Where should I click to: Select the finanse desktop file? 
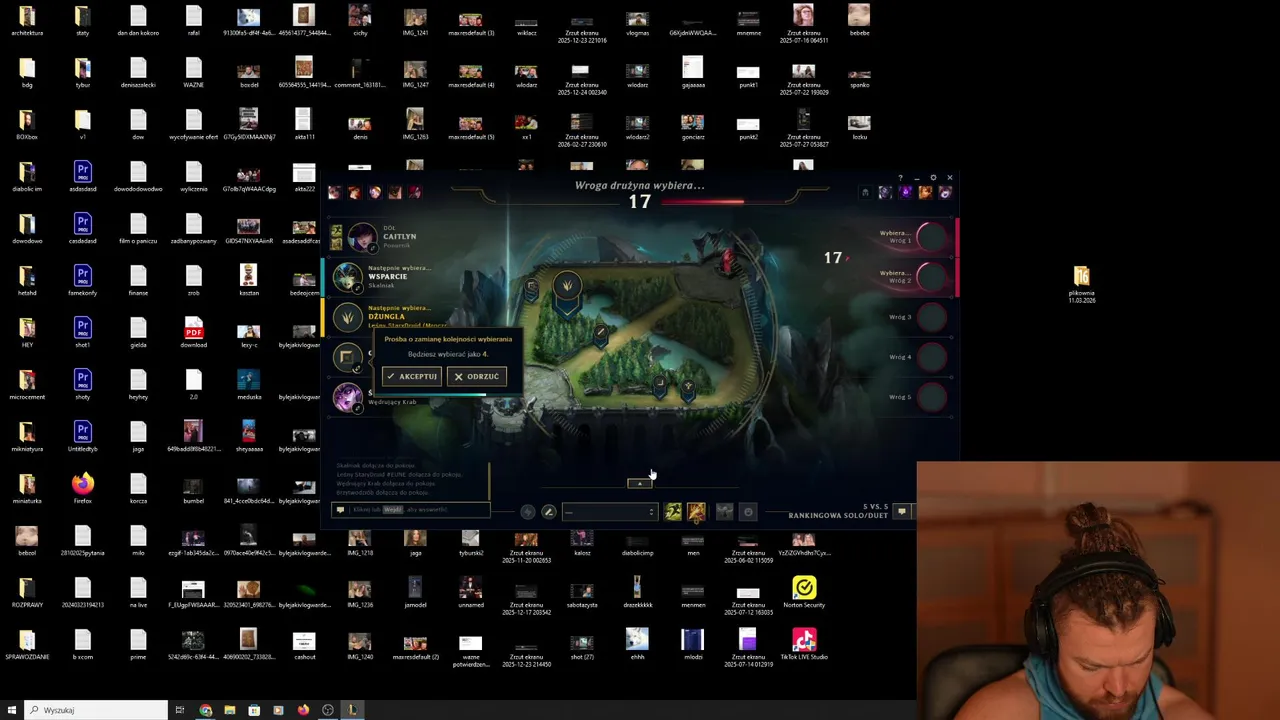click(x=138, y=281)
